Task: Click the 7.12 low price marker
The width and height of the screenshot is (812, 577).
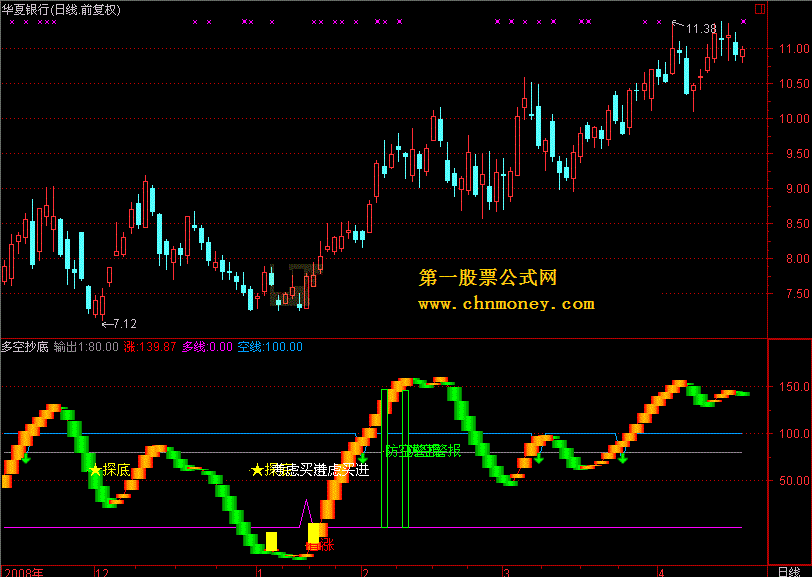Action: (125, 324)
